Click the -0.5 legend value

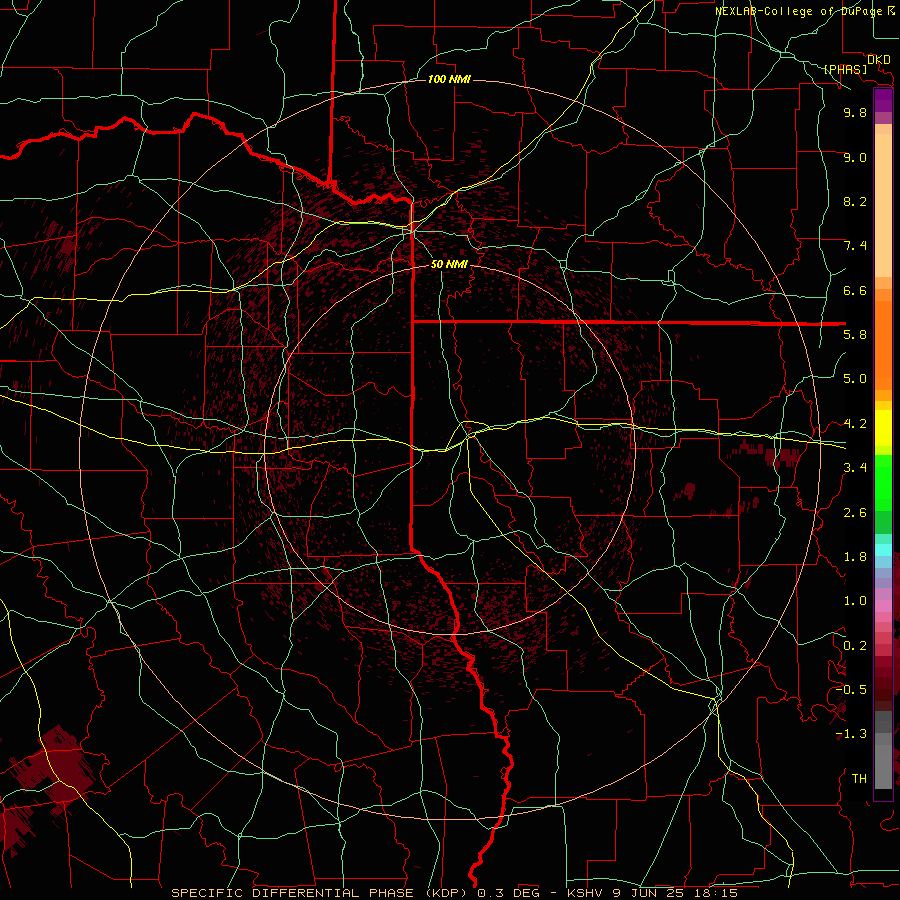point(851,690)
